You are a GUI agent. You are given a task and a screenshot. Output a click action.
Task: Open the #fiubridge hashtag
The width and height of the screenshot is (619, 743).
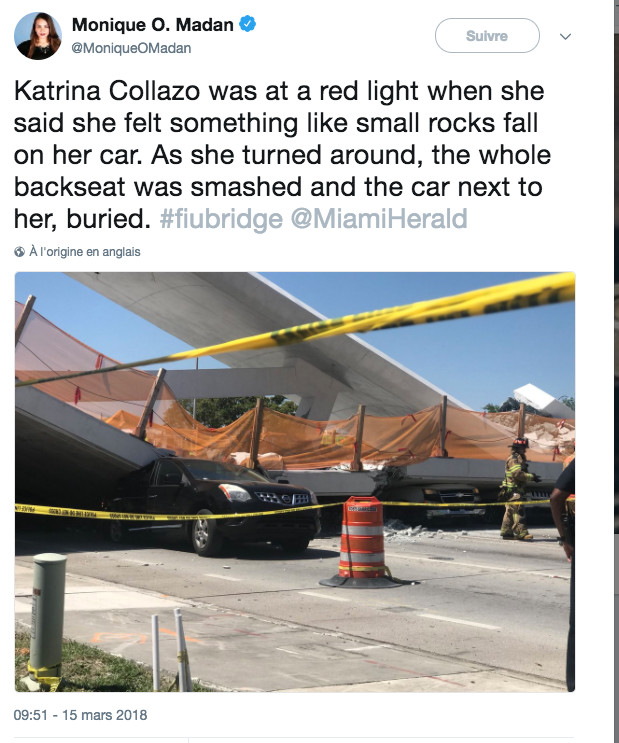coord(221,218)
